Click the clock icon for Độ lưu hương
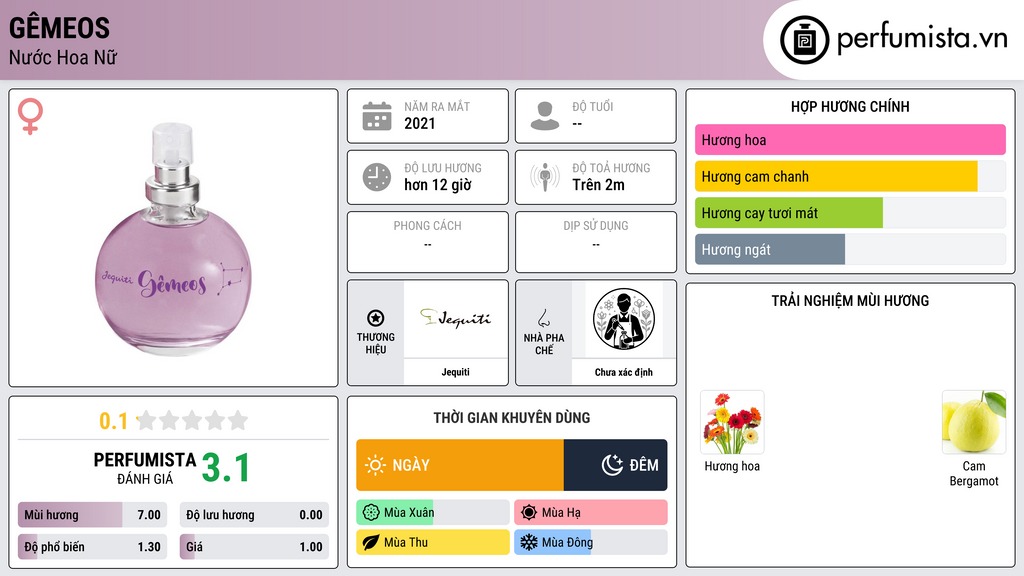The image size is (1024, 576). [x=377, y=177]
